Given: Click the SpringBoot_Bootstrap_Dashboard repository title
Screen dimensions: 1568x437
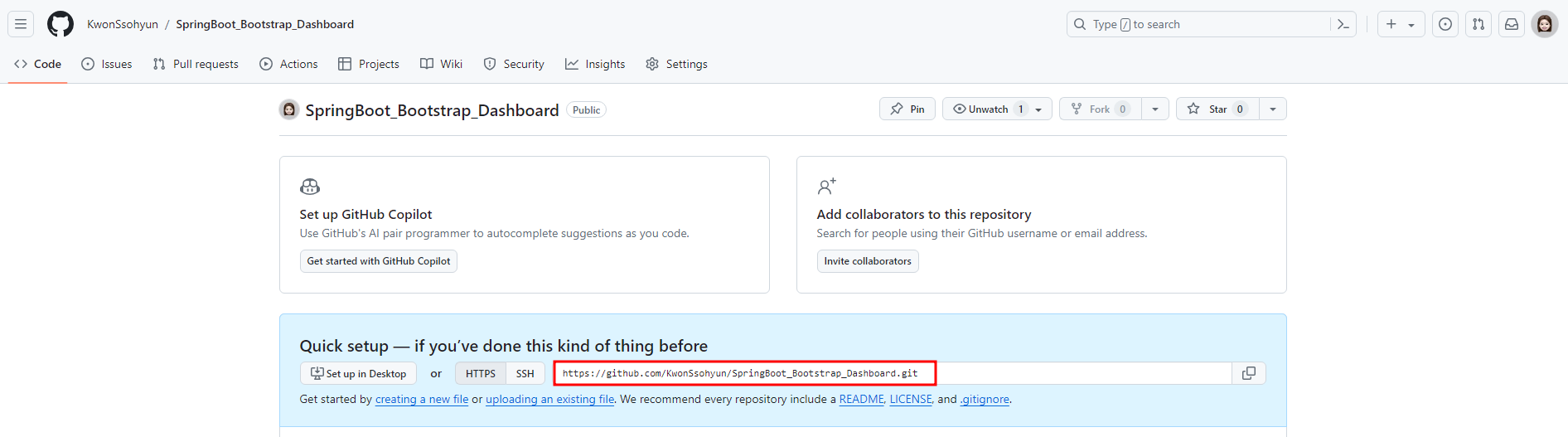Looking at the screenshot, I should [432, 110].
